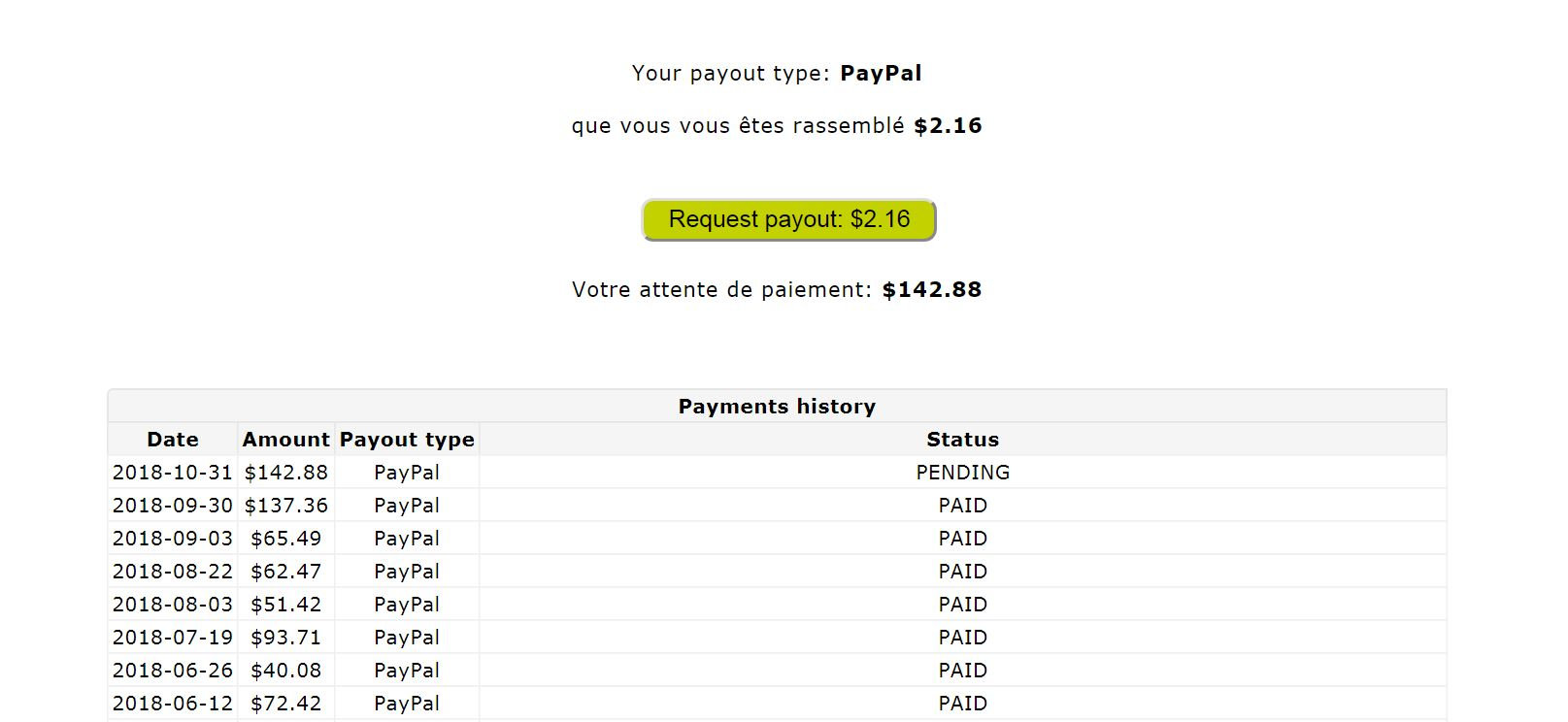Click the Status column header
Viewport: 1568px width, 722px height.
pyautogui.click(x=962, y=440)
